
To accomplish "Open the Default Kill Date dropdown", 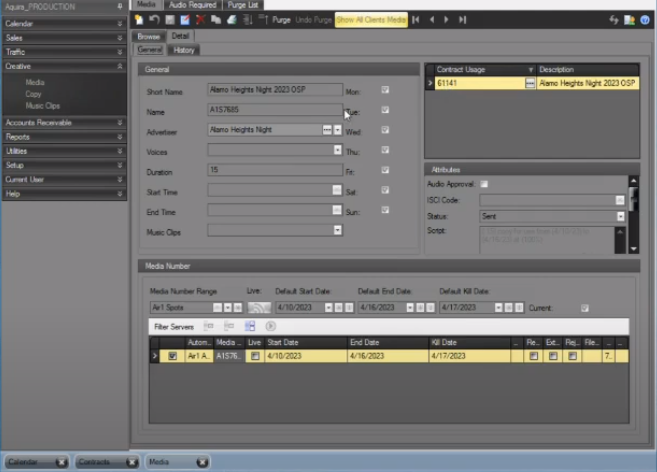I will (x=498, y=308).
